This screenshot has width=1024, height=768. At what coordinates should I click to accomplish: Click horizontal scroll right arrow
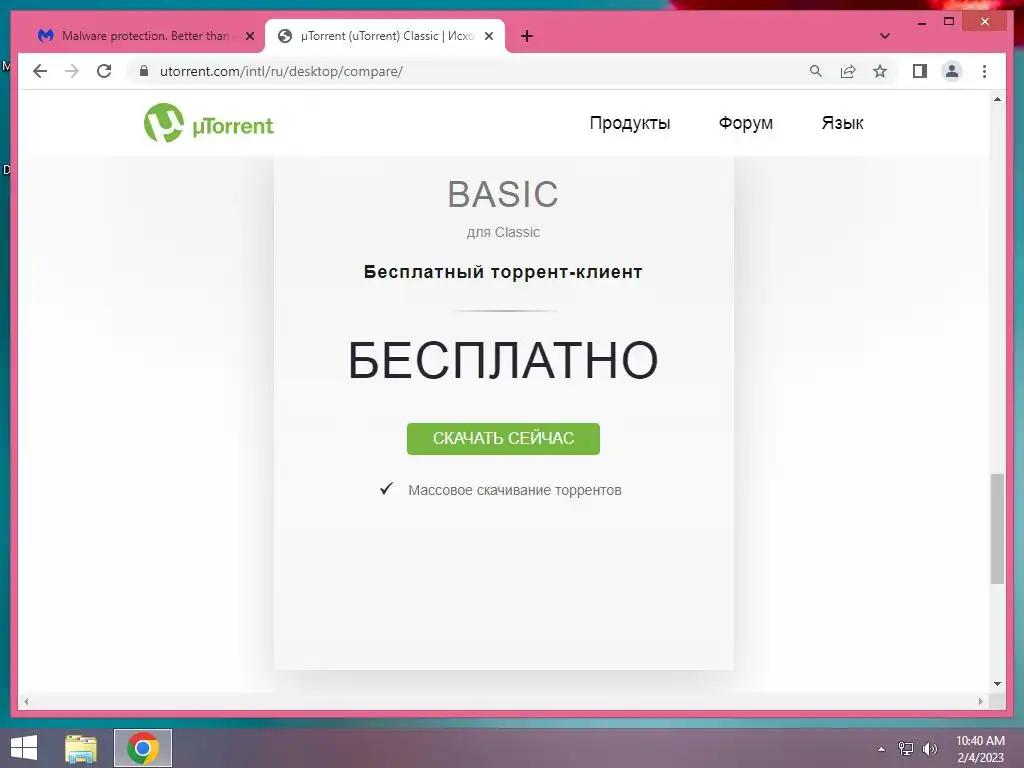pyautogui.click(x=980, y=701)
